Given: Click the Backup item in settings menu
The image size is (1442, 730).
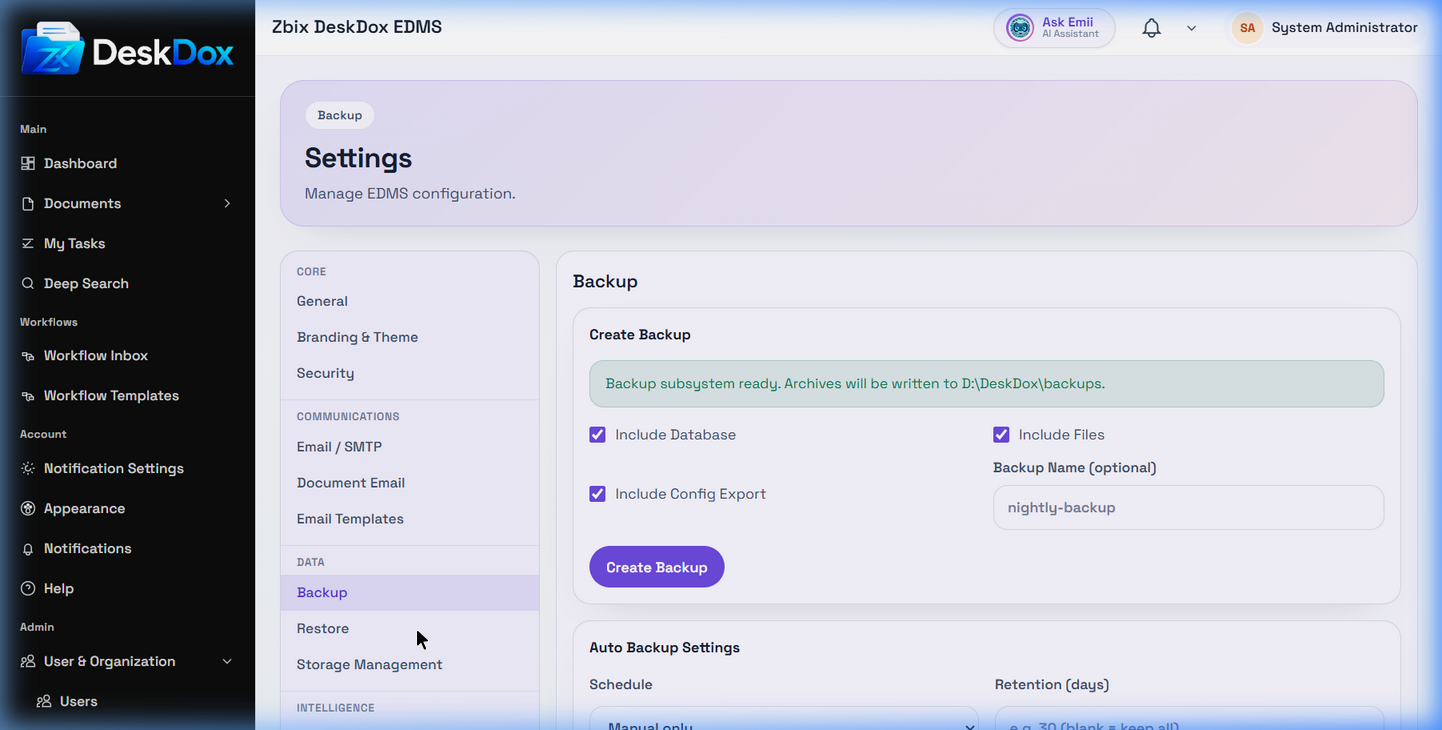Looking at the screenshot, I should pos(410,593).
